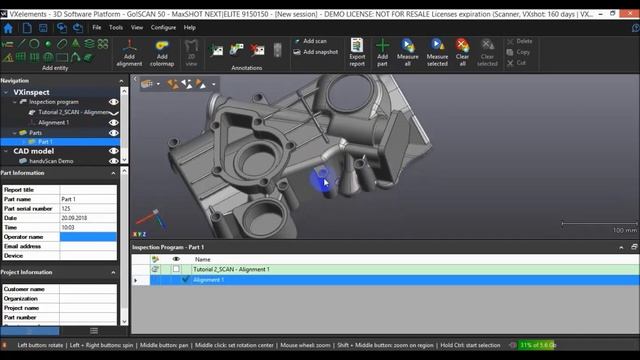Open the 2D view tool
The image size is (640, 360).
[x=191, y=53]
